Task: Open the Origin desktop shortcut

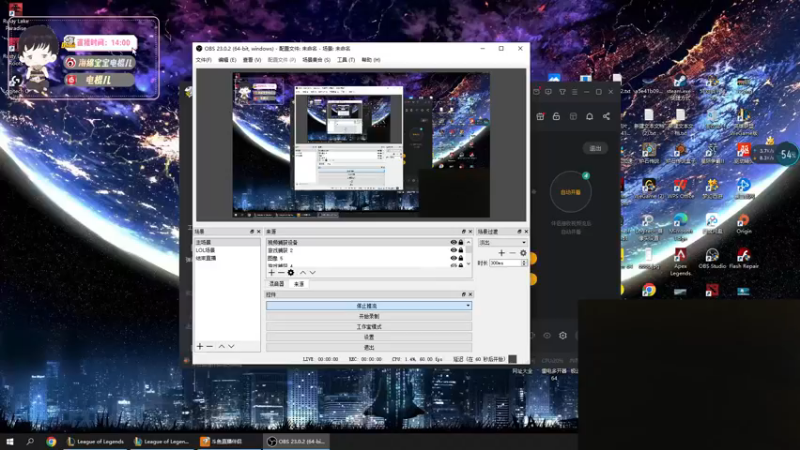Action: click(743, 224)
